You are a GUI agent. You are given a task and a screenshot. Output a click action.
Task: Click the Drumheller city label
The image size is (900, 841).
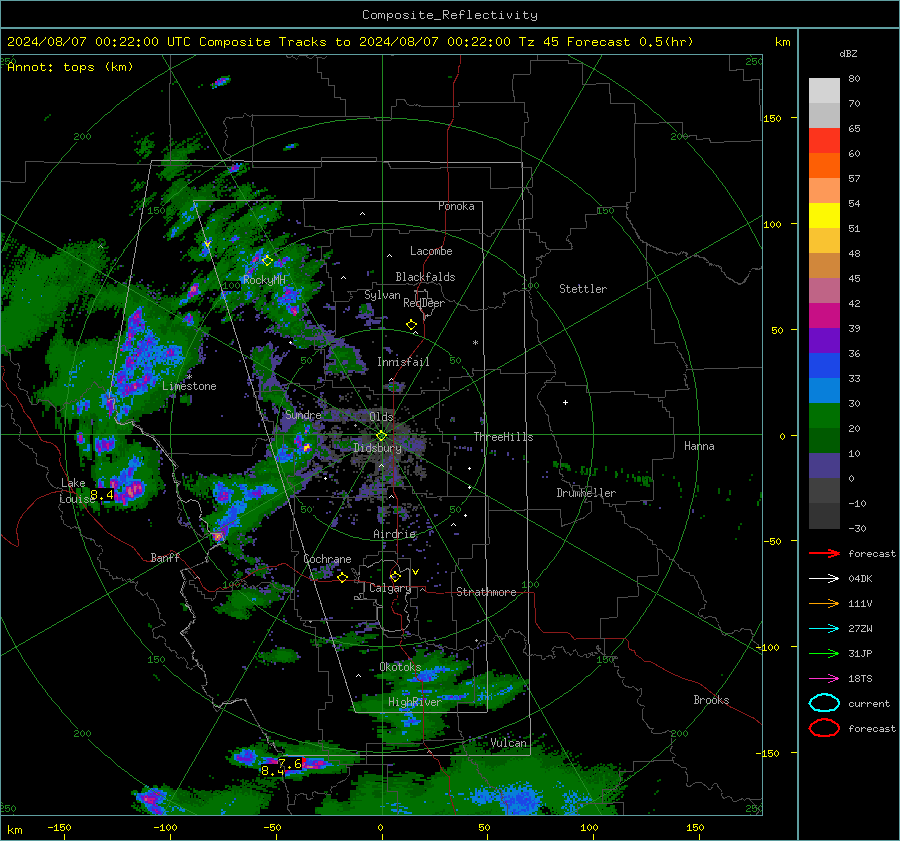586,493
